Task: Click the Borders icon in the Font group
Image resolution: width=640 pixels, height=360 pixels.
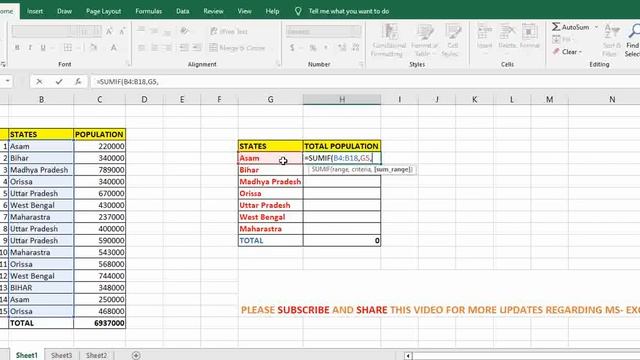Action: tap(68, 48)
